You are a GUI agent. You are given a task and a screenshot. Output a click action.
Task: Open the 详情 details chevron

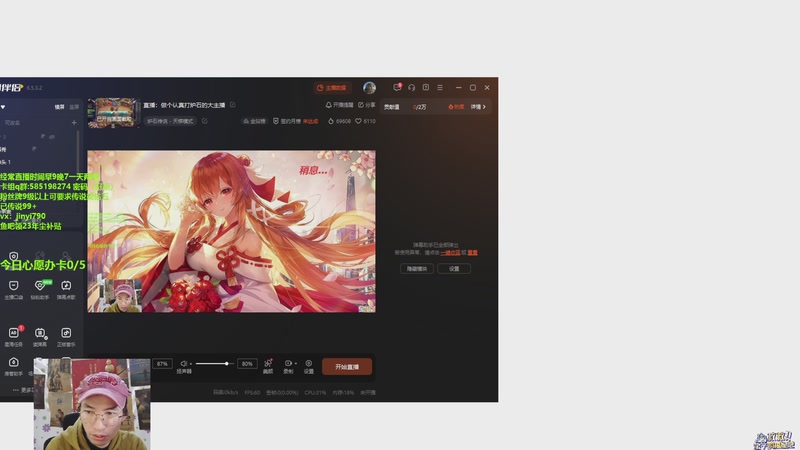point(478,107)
